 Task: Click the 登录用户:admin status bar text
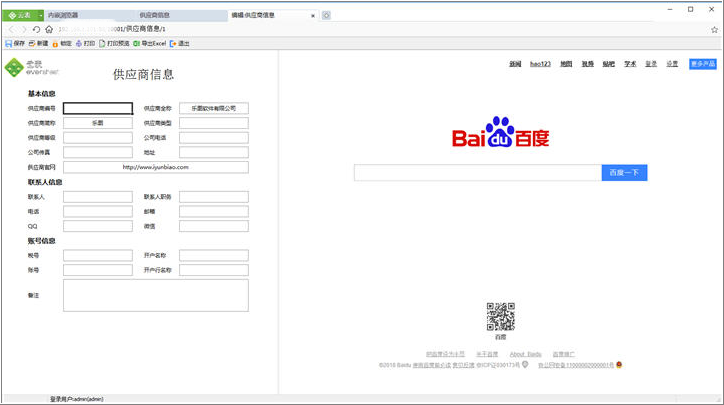[77, 399]
